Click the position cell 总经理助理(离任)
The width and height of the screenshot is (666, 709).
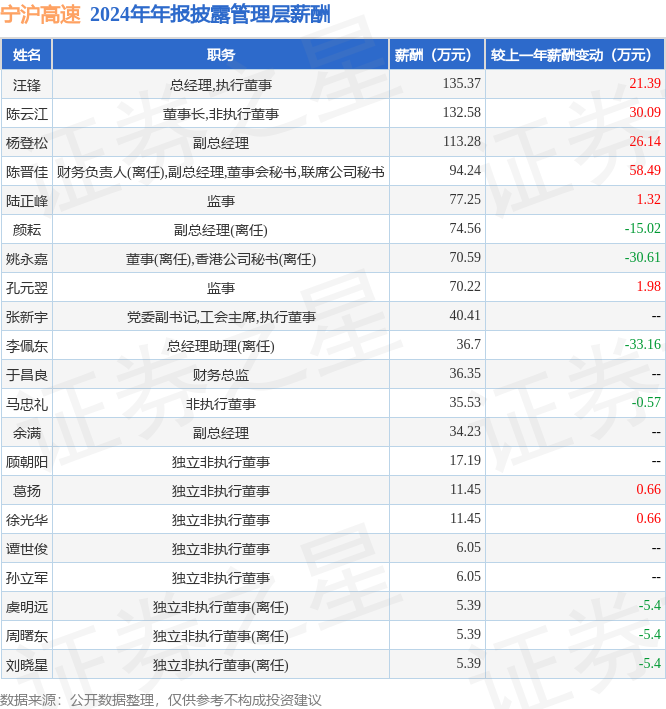[221, 345]
